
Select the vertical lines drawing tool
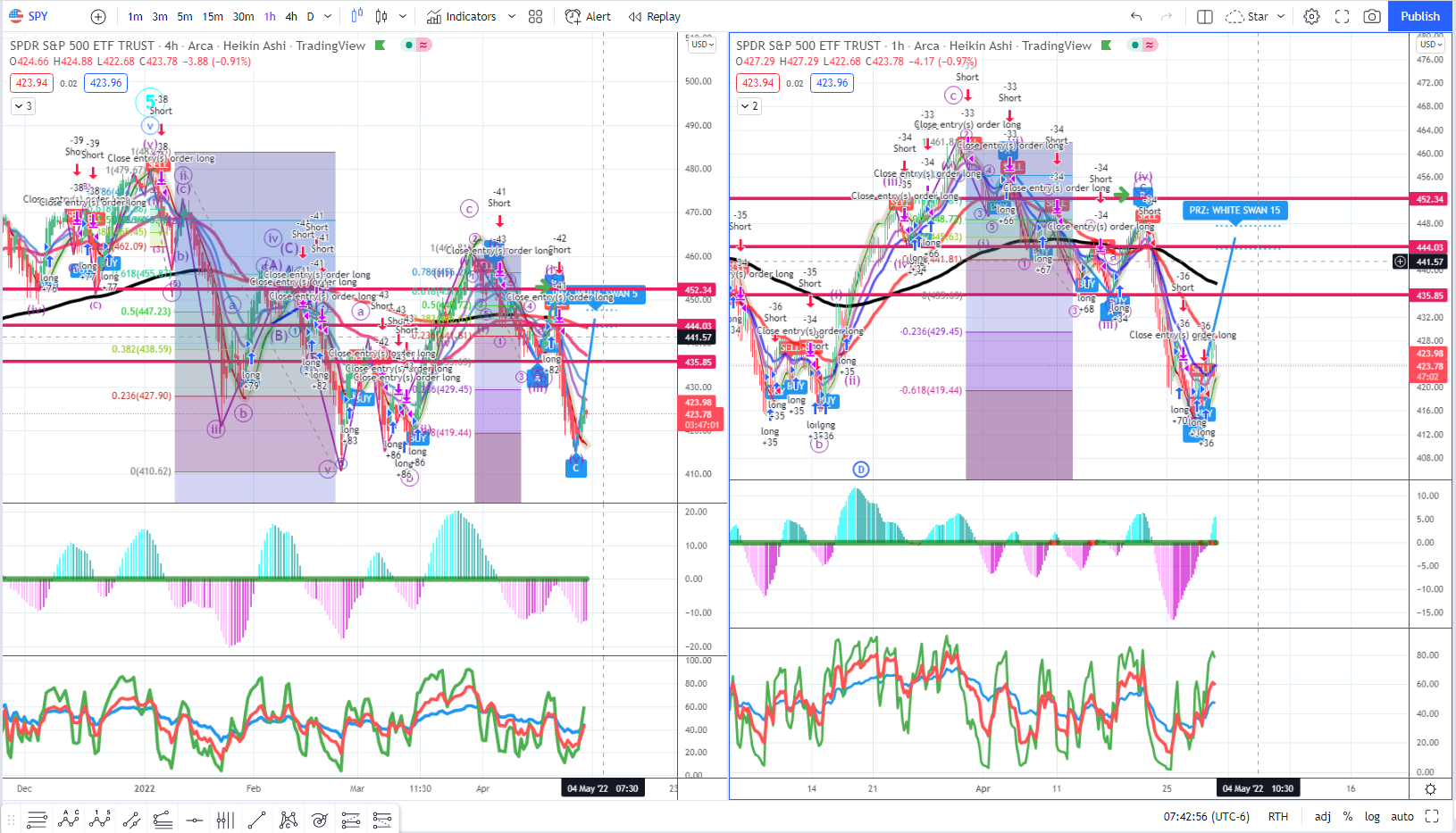point(225,820)
